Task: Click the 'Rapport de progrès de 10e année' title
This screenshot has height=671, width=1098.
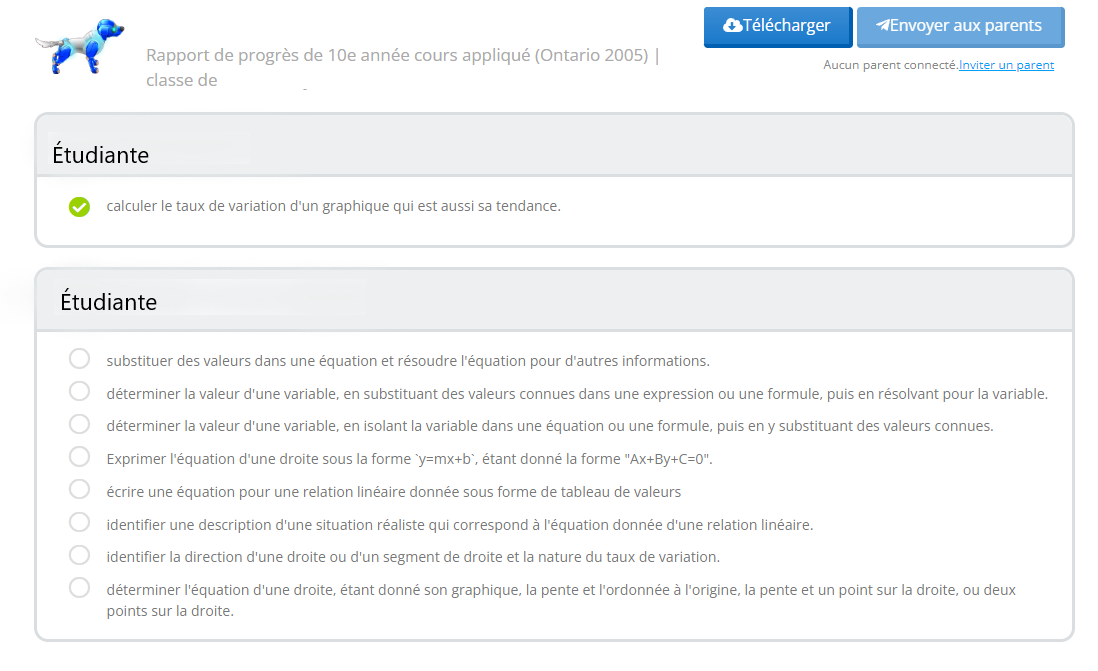Action: [x=403, y=67]
